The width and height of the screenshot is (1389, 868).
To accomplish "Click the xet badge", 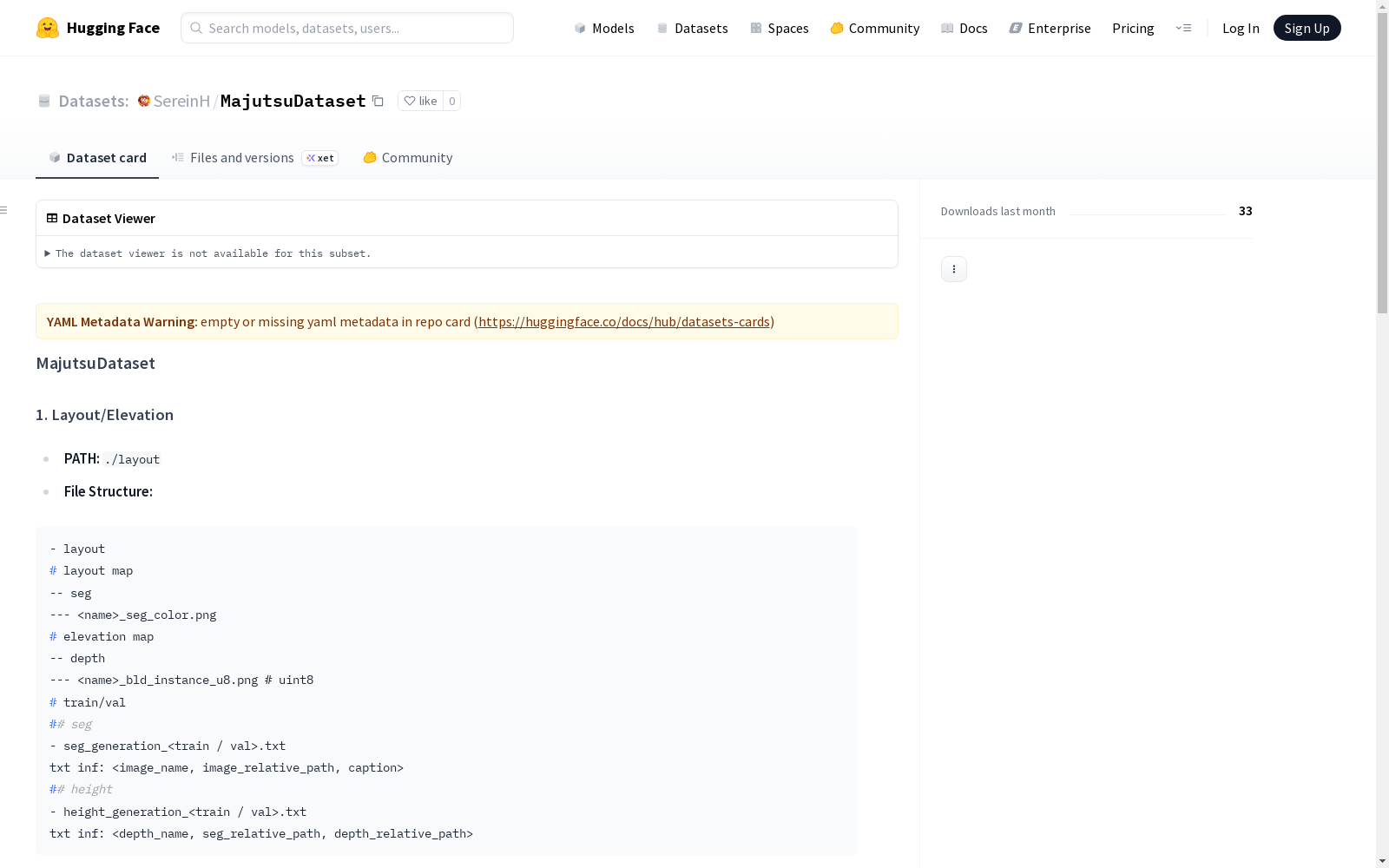I will [x=319, y=158].
